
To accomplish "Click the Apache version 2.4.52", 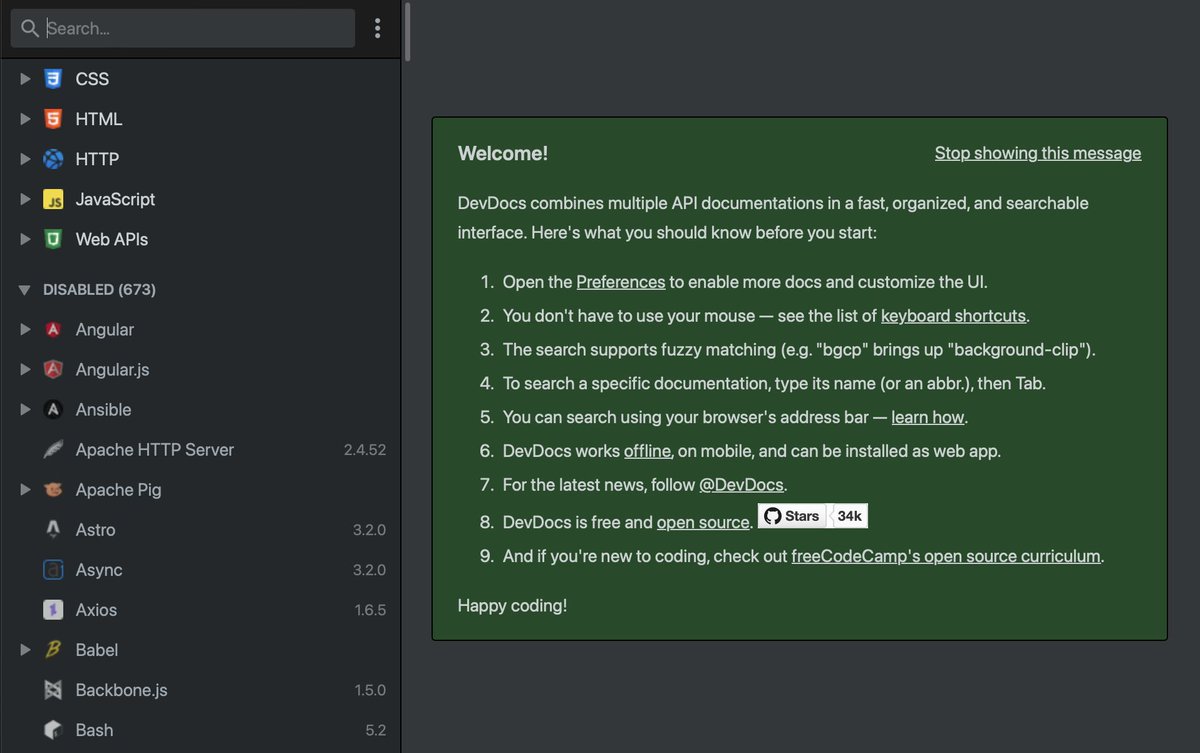I will point(365,450).
